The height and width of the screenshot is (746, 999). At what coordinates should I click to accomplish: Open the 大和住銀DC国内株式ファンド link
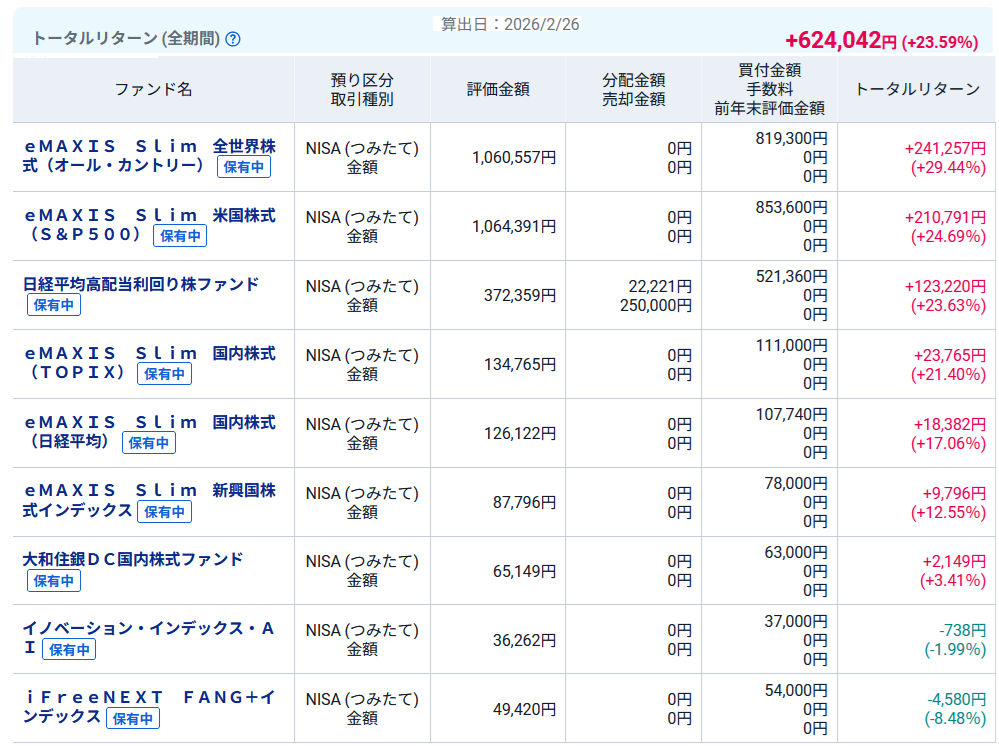click(133, 559)
